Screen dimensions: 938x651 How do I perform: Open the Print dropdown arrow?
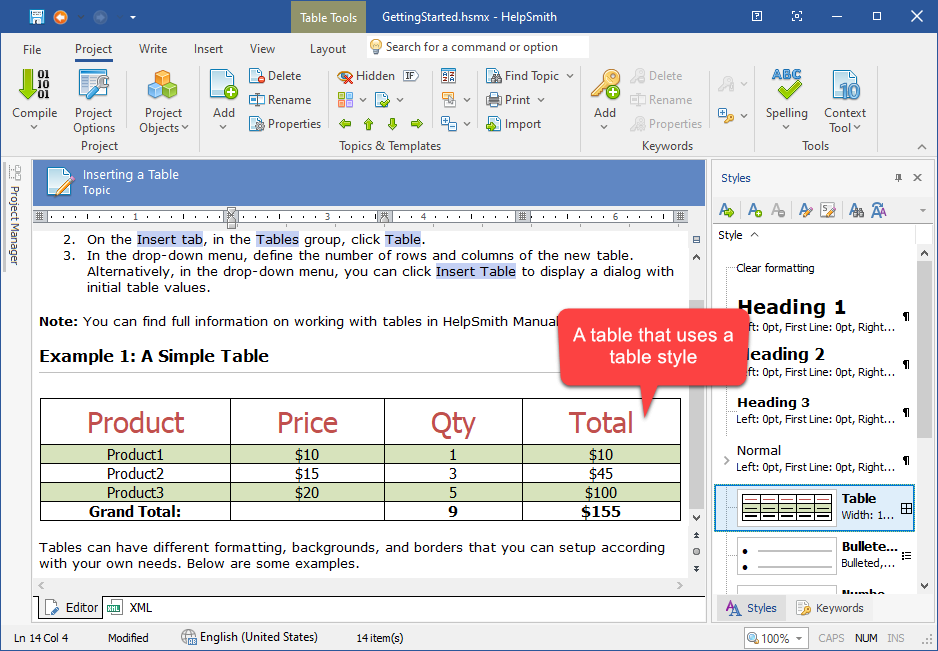(x=541, y=100)
